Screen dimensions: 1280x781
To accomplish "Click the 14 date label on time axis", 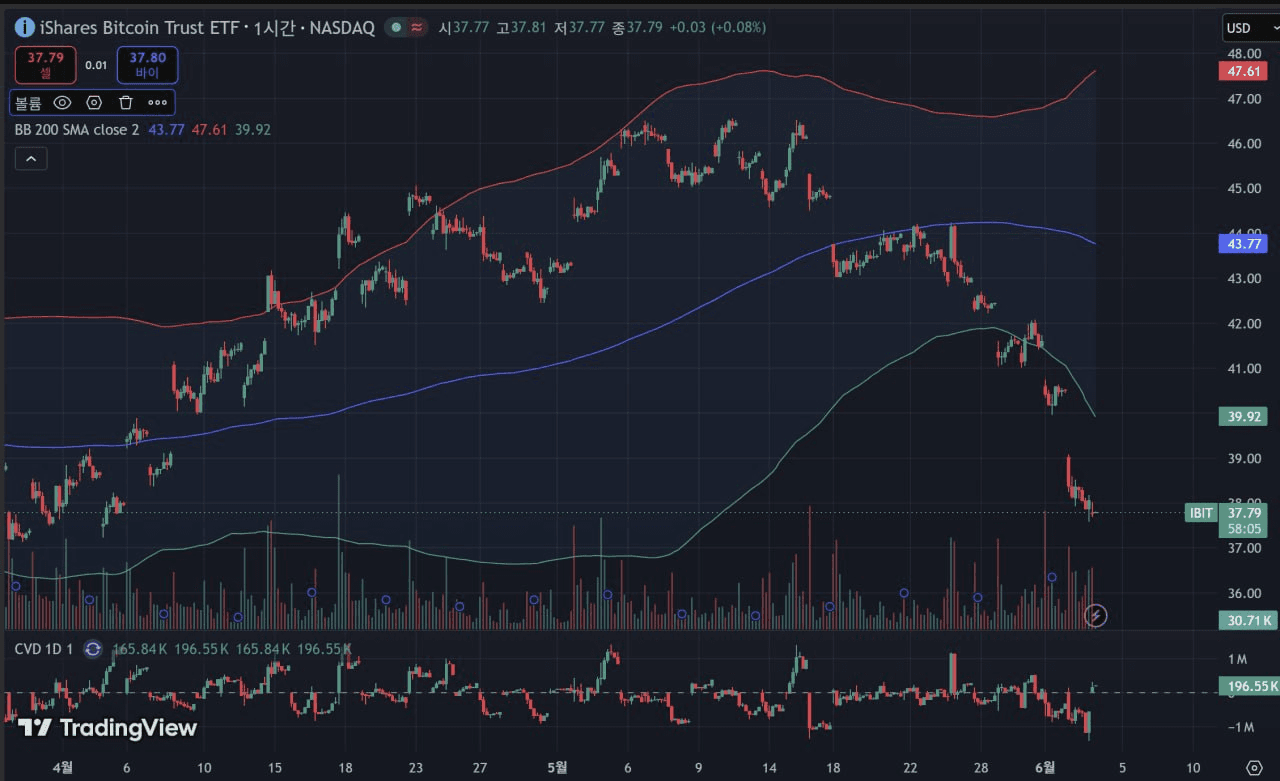I will (x=769, y=767).
